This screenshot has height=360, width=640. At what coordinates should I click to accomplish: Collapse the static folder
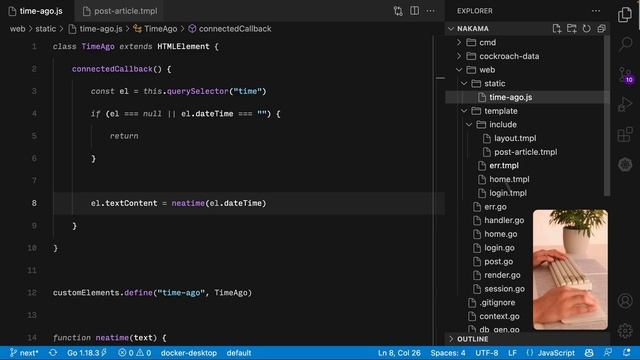click(x=494, y=84)
